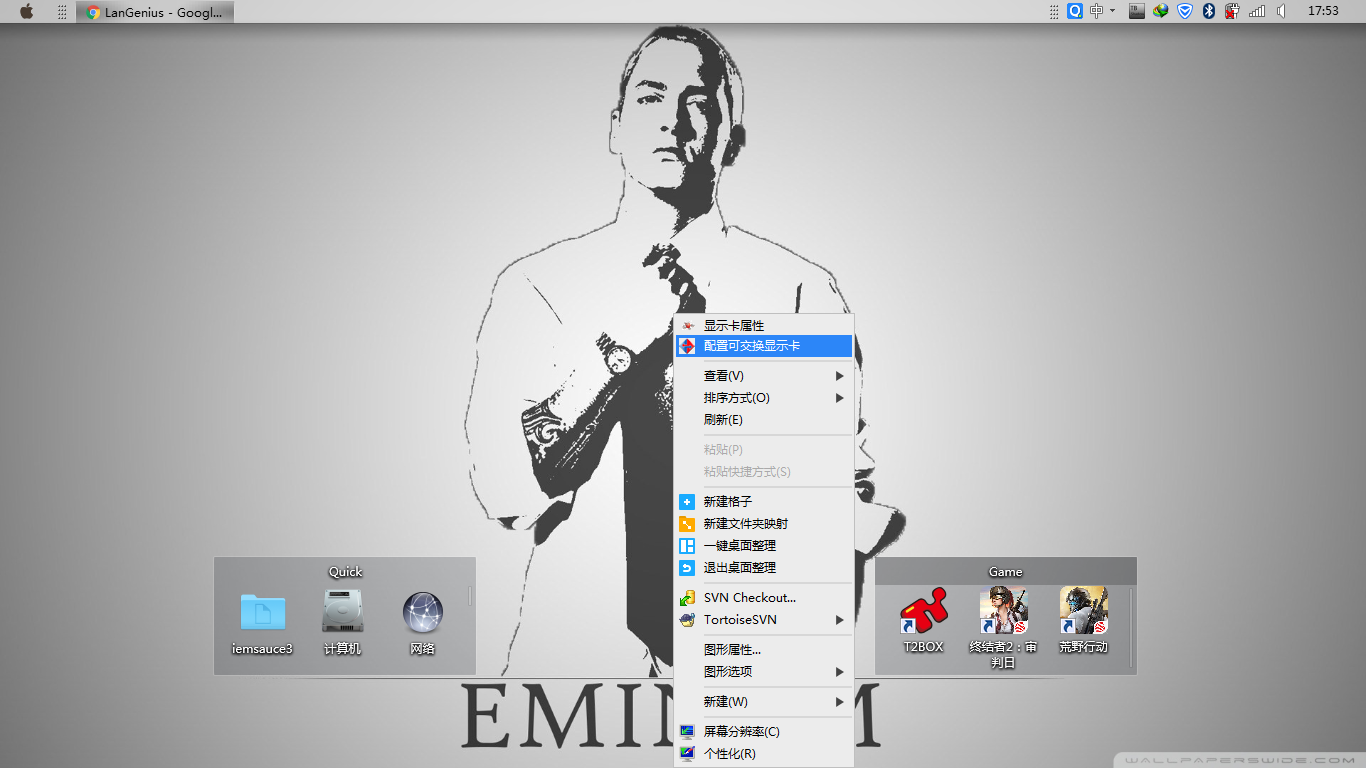Expand the 图形选项 submenu
The width and height of the screenshot is (1366, 768).
tap(764, 672)
